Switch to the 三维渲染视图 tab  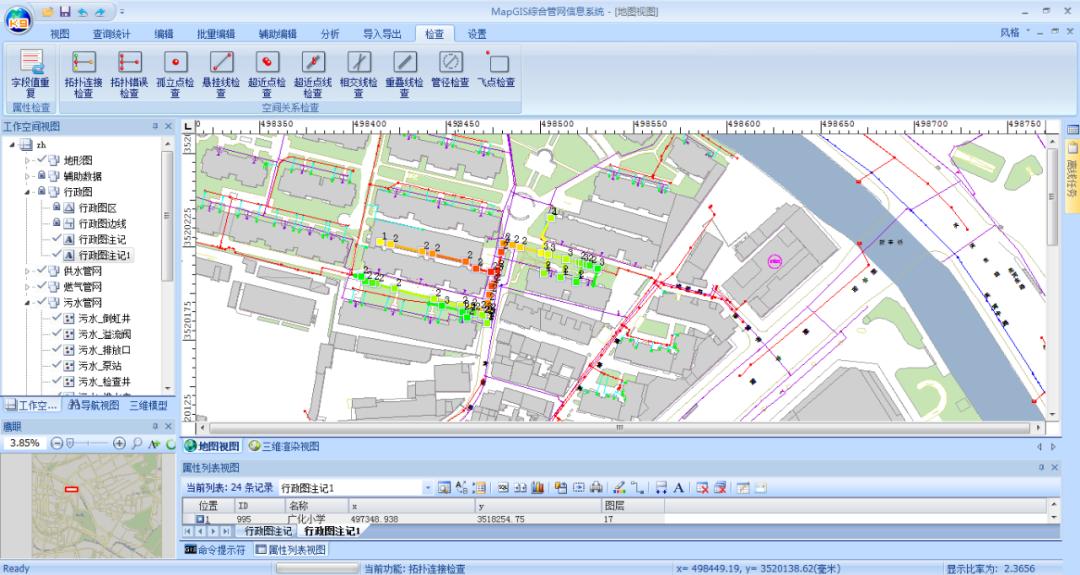pos(284,446)
